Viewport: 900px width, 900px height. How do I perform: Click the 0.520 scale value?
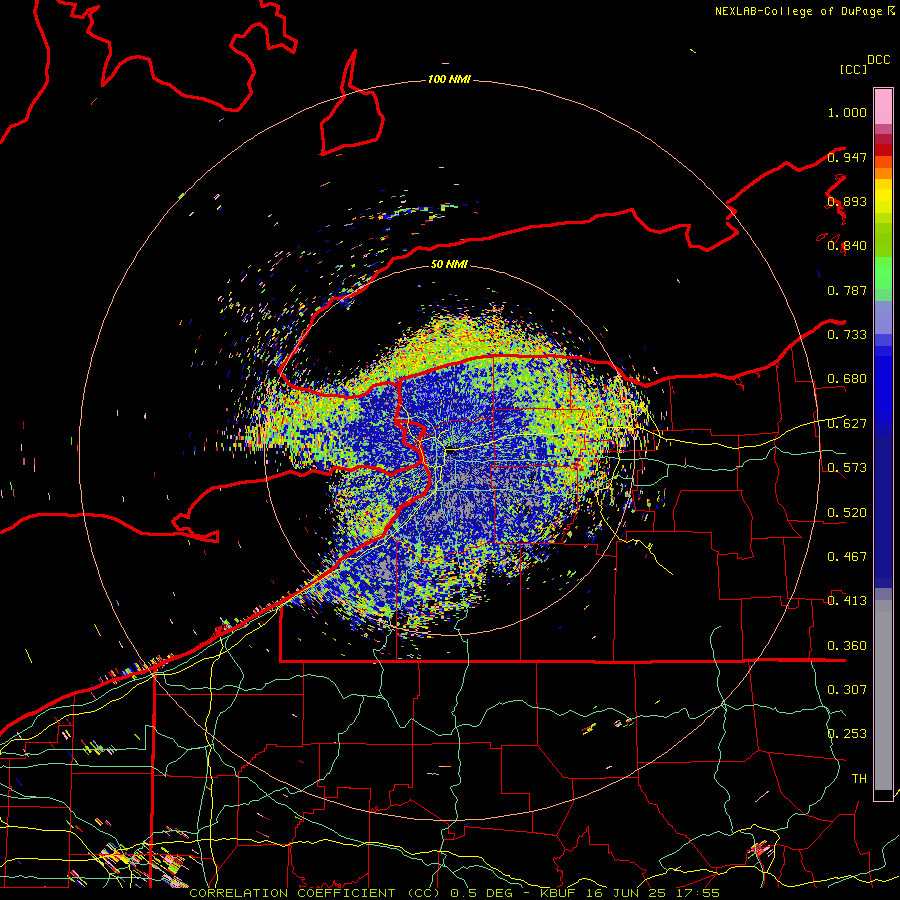tap(847, 513)
